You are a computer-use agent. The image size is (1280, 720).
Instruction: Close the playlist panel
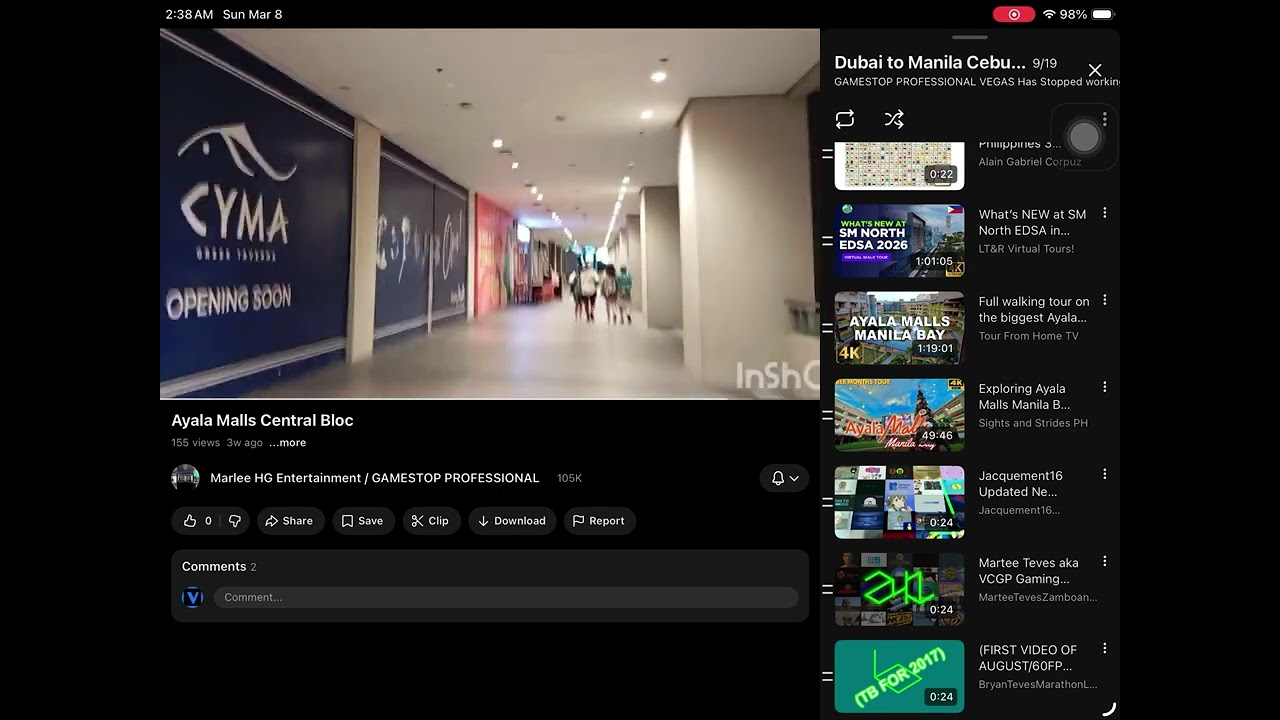click(x=1095, y=70)
